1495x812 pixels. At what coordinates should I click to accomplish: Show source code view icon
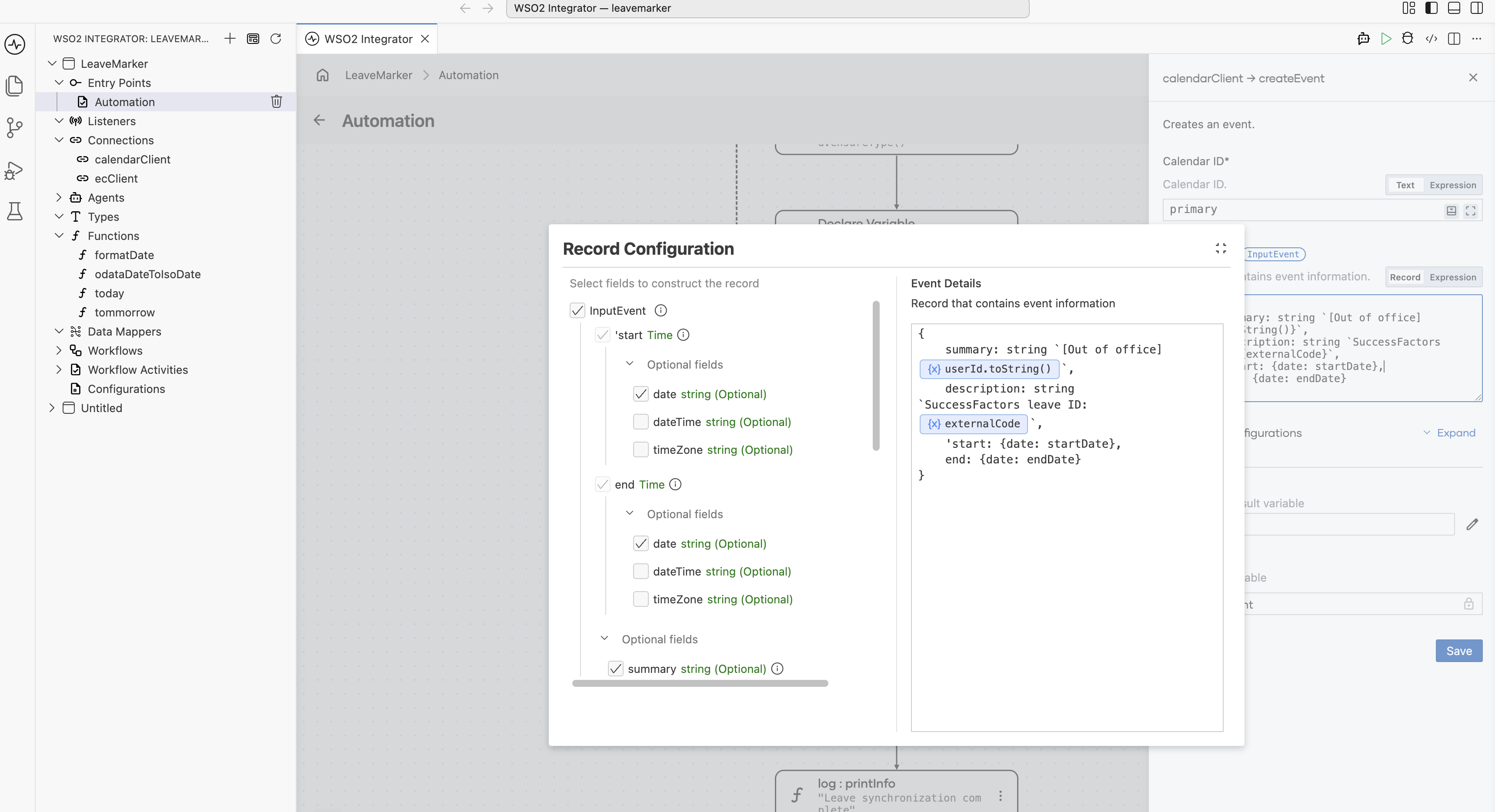(x=1431, y=39)
